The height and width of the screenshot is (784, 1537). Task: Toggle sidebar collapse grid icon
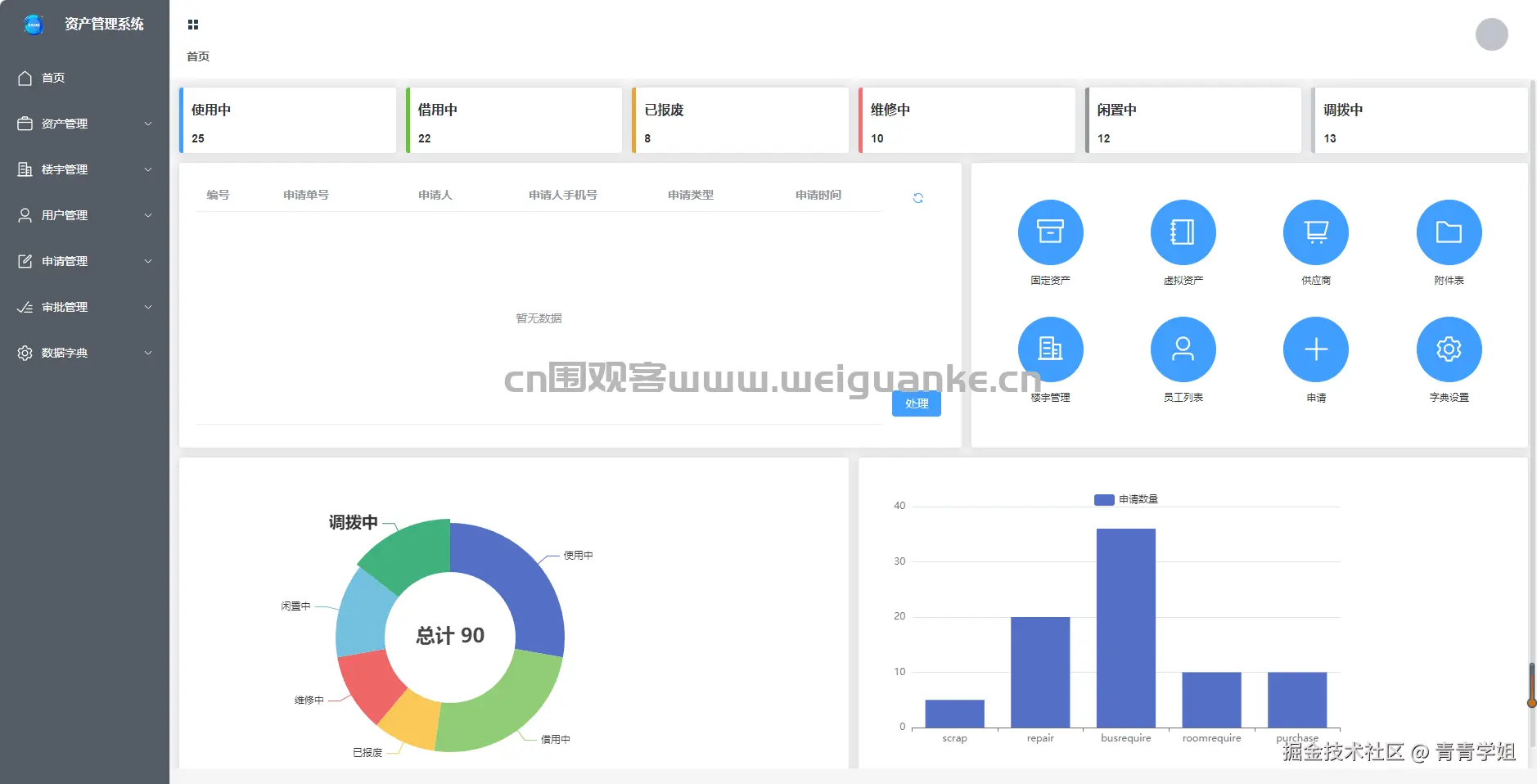[x=193, y=25]
